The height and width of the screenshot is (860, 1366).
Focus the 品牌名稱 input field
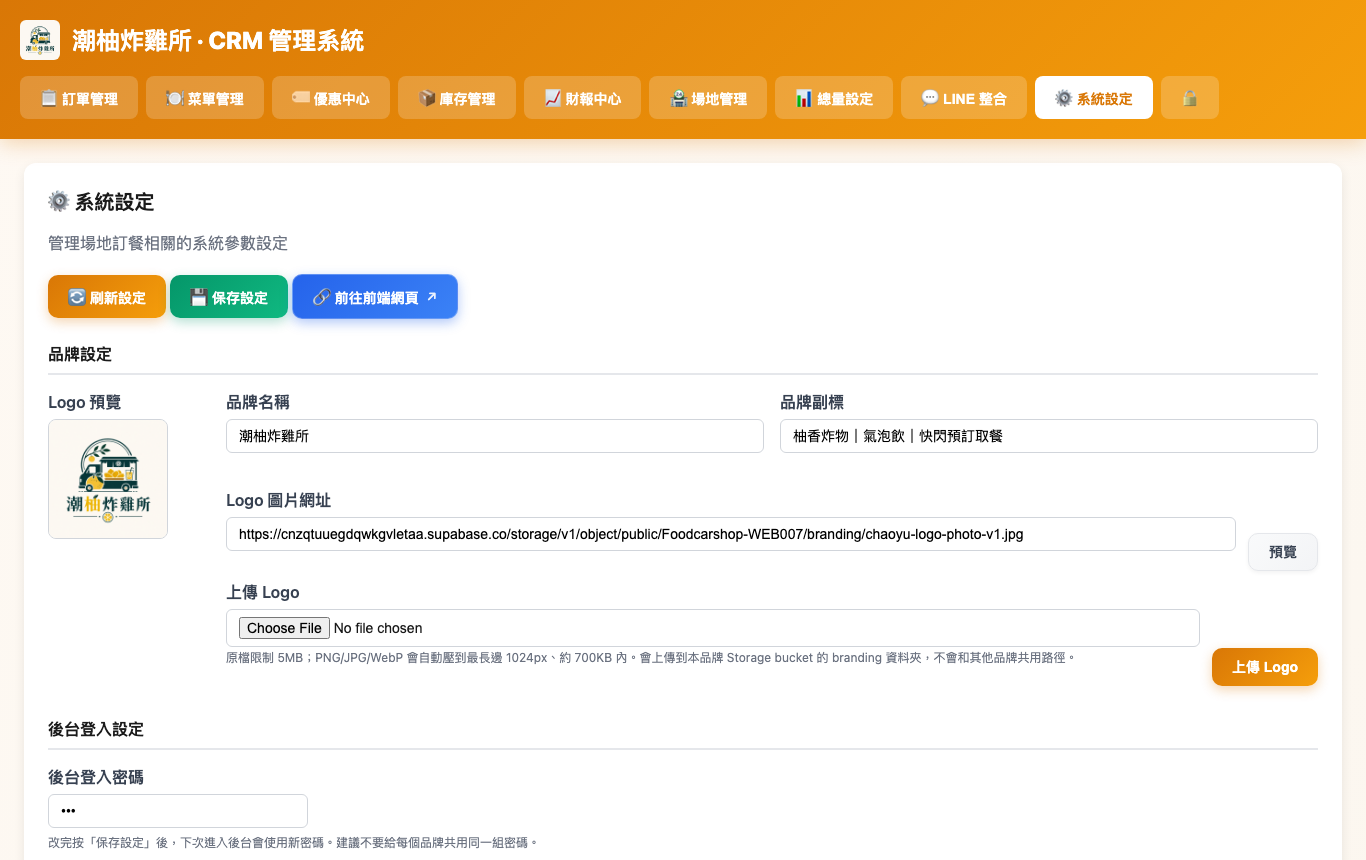pos(495,436)
